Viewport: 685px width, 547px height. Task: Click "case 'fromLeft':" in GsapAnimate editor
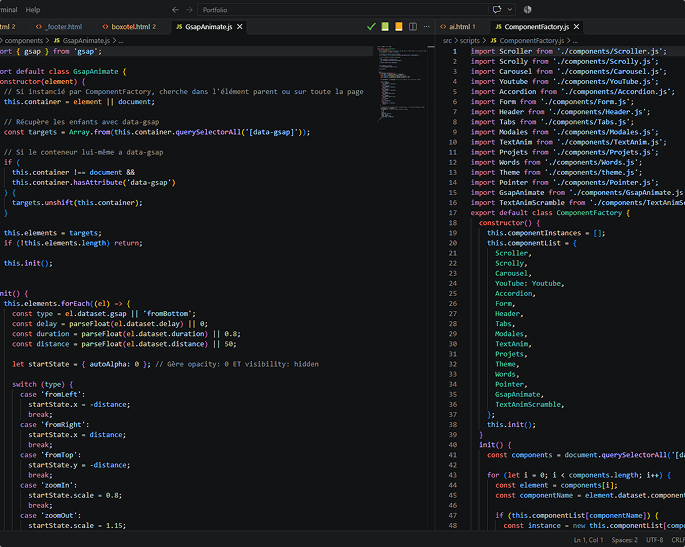coord(52,395)
